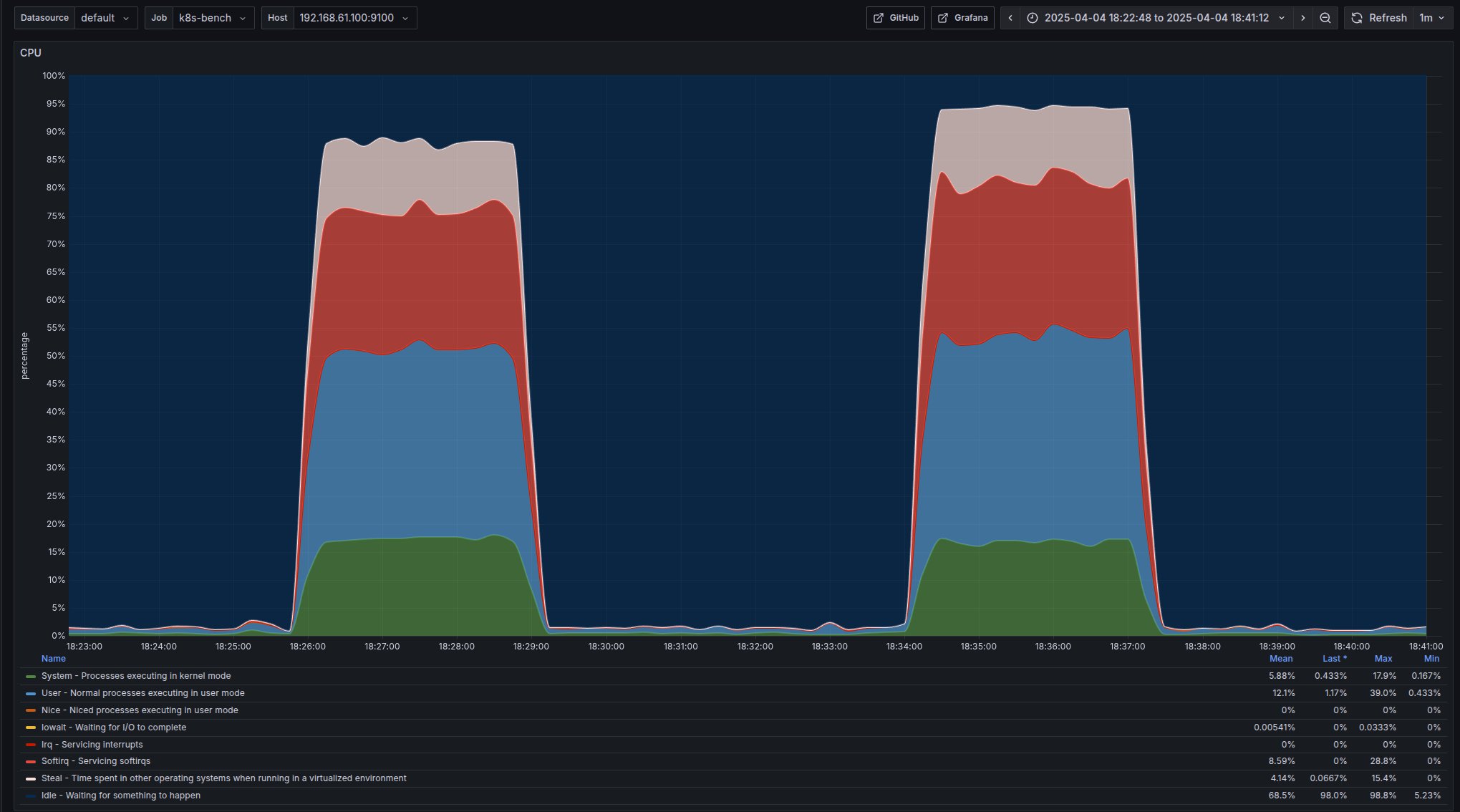Click the refresh icon to reload data
1460x812 pixels.
tap(1357, 17)
